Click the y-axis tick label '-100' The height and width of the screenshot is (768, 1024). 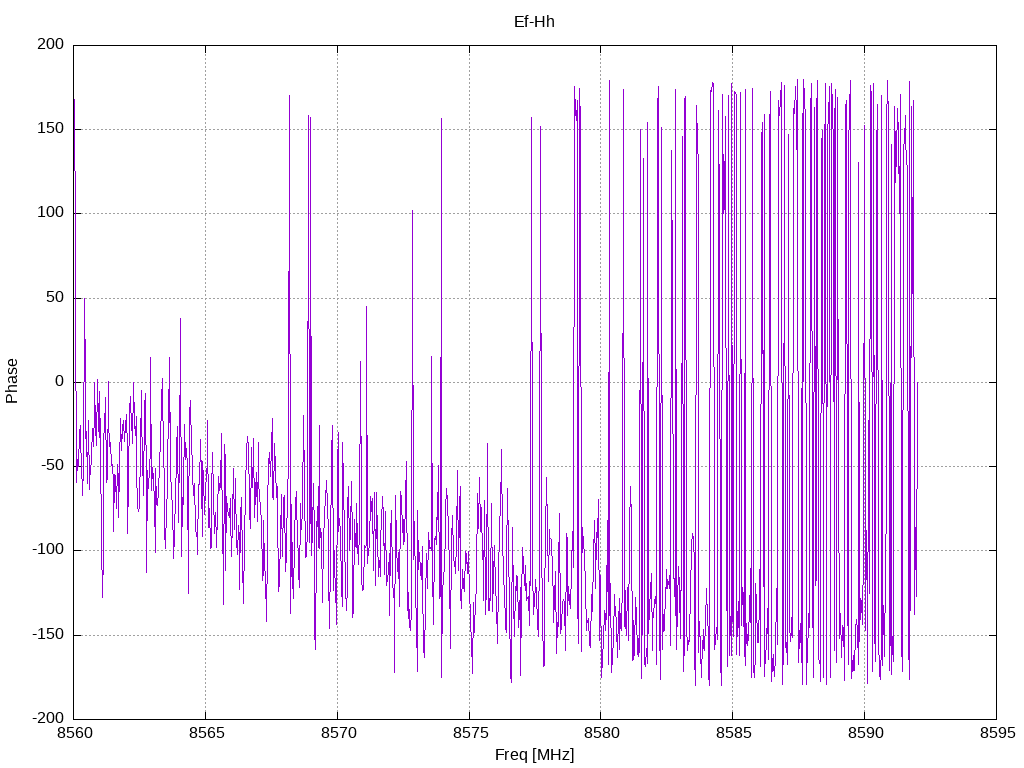pos(49,550)
